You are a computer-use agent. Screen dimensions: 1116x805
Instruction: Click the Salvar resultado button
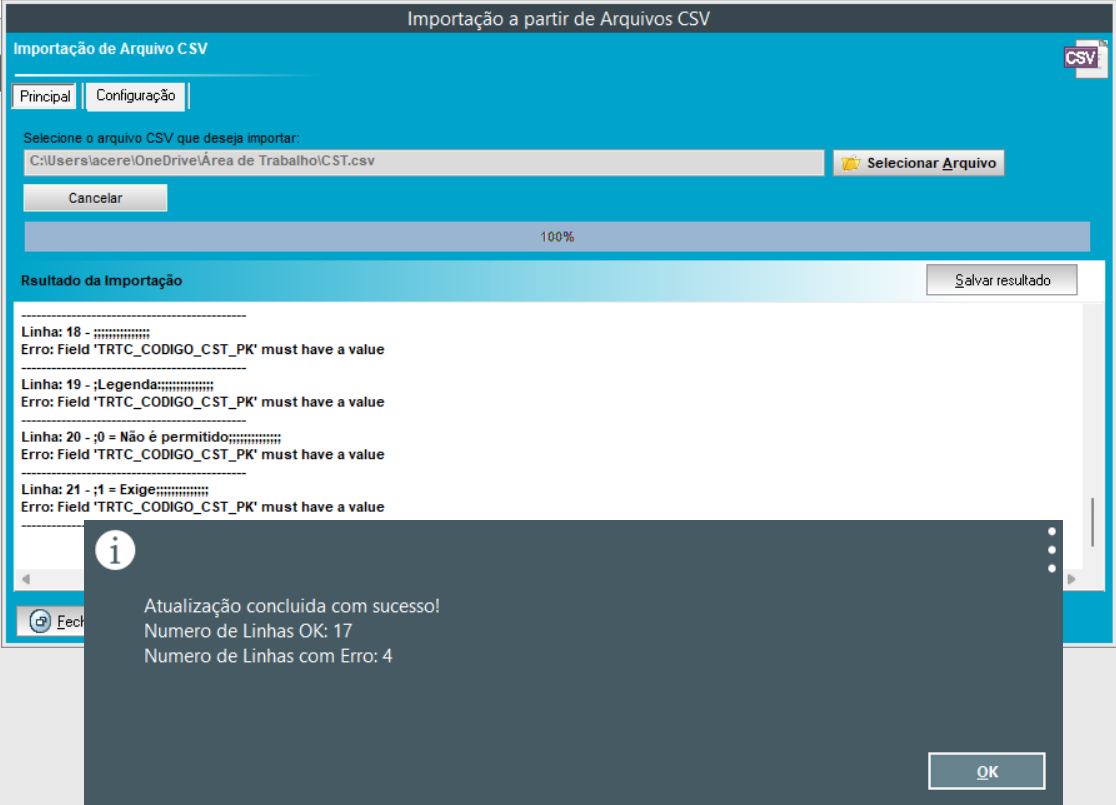(x=1002, y=281)
